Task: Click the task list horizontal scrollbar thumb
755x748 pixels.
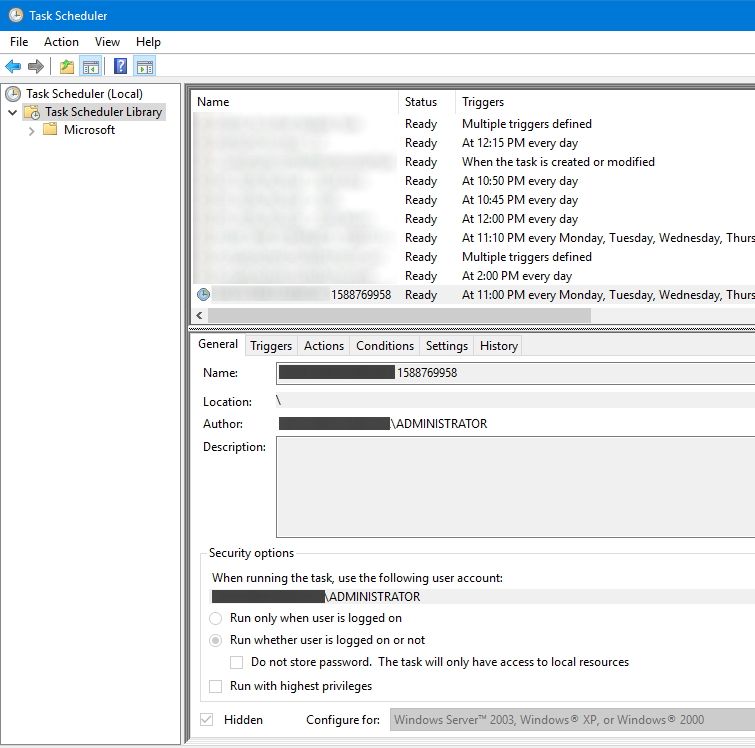Action: (x=399, y=315)
